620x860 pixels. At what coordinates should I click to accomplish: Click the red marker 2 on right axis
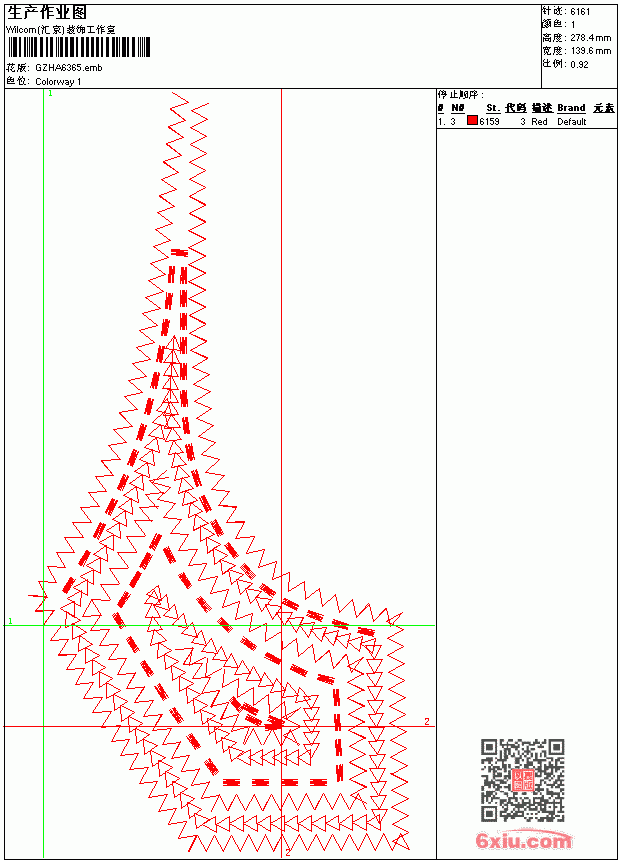(427, 721)
